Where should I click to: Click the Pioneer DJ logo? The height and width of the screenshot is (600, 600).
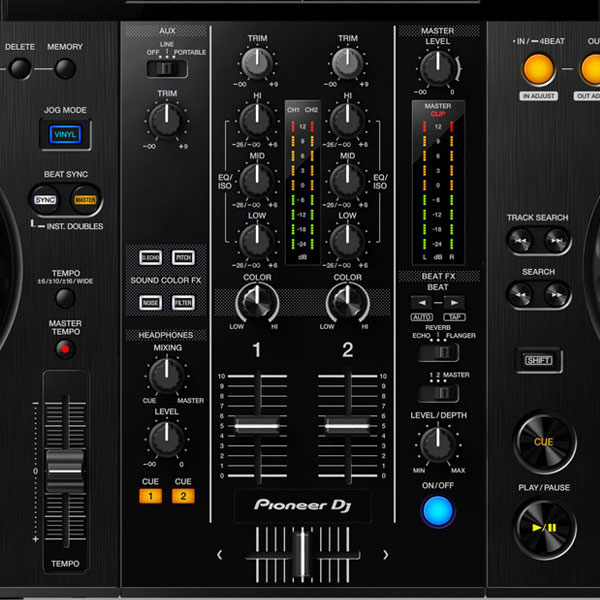(x=302, y=505)
